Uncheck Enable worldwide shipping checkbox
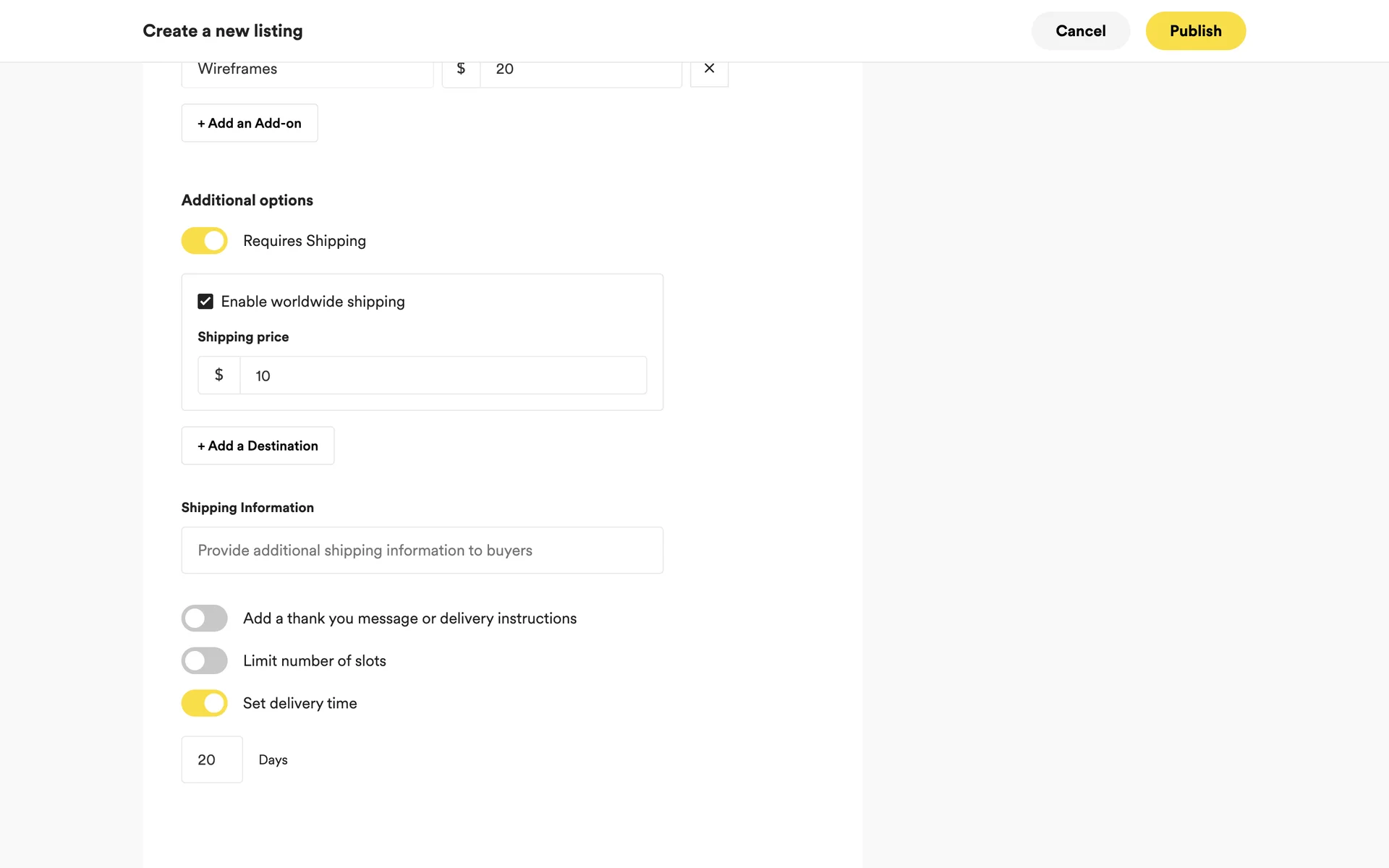Viewport: 1389px width, 868px height. pos(205,302)
